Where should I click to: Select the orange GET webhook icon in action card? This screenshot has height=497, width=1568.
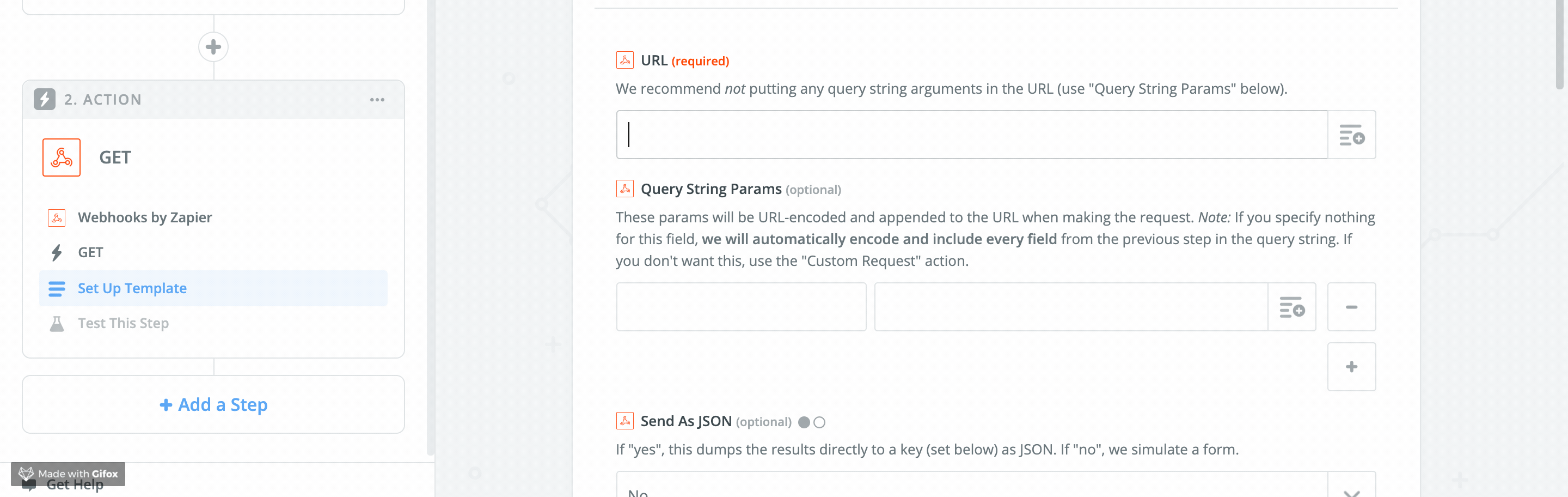[x=61, y=157]
